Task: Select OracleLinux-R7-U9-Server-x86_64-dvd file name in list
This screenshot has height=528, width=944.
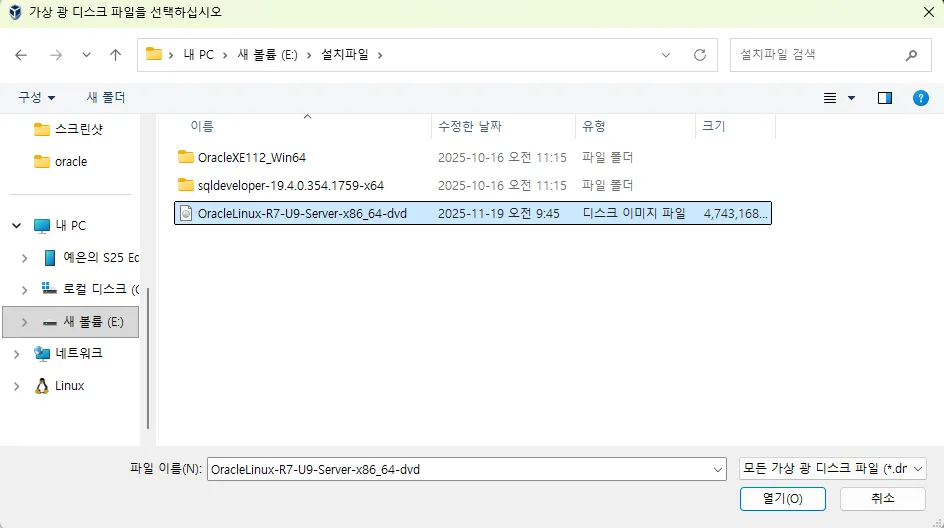Action: coord(302,214)
